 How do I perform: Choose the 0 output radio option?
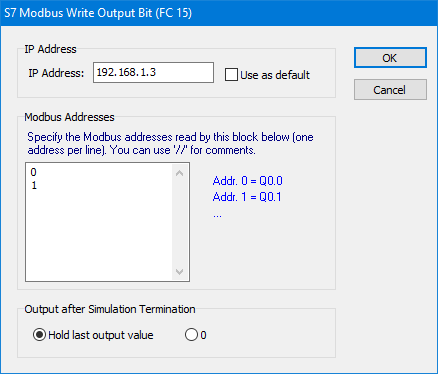coord(191,335)
